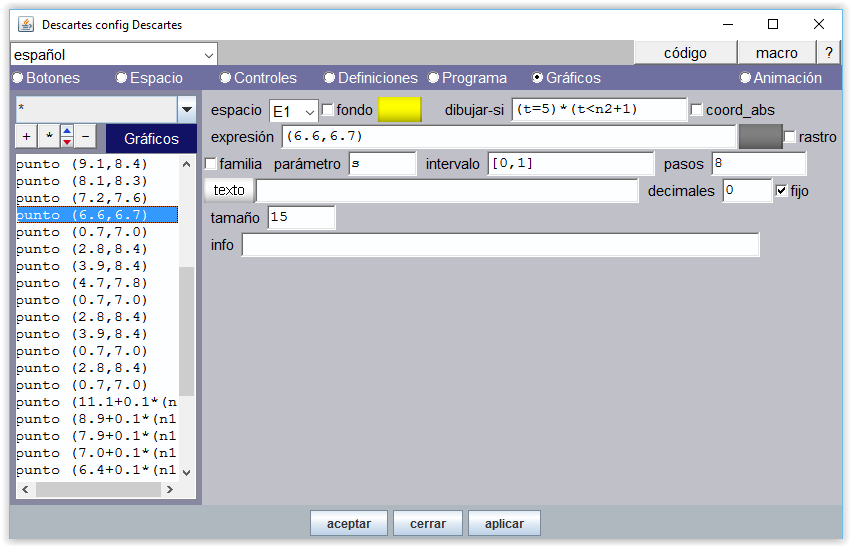Switch to the Controles section
Image resolution: width=851 pixels, height=547 pixels.
pos(226,78)
